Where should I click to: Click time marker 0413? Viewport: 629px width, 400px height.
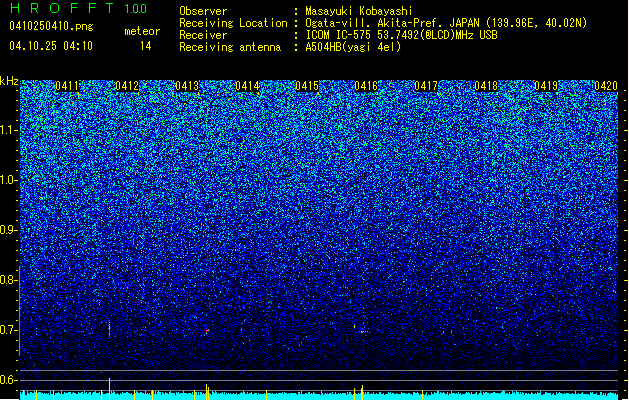187,86
